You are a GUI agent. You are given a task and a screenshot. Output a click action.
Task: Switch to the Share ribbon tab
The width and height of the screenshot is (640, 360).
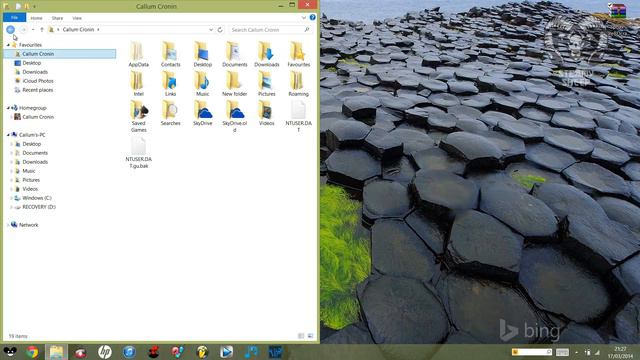pos(57,18)
